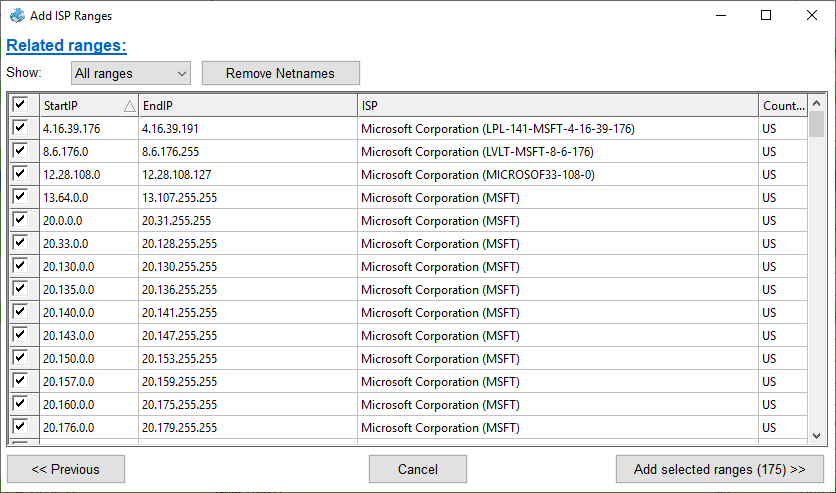Open the Show ranges dropdown
836x493 pixels.
pyautogui.click(x=130, y=73)
